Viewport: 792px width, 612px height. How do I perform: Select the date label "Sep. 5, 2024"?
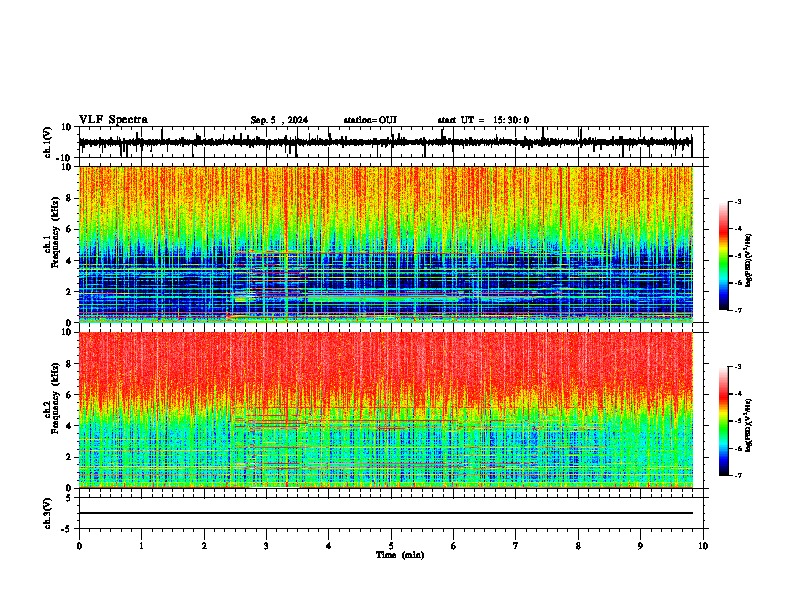pyautogui.click(x=279, y=120)
